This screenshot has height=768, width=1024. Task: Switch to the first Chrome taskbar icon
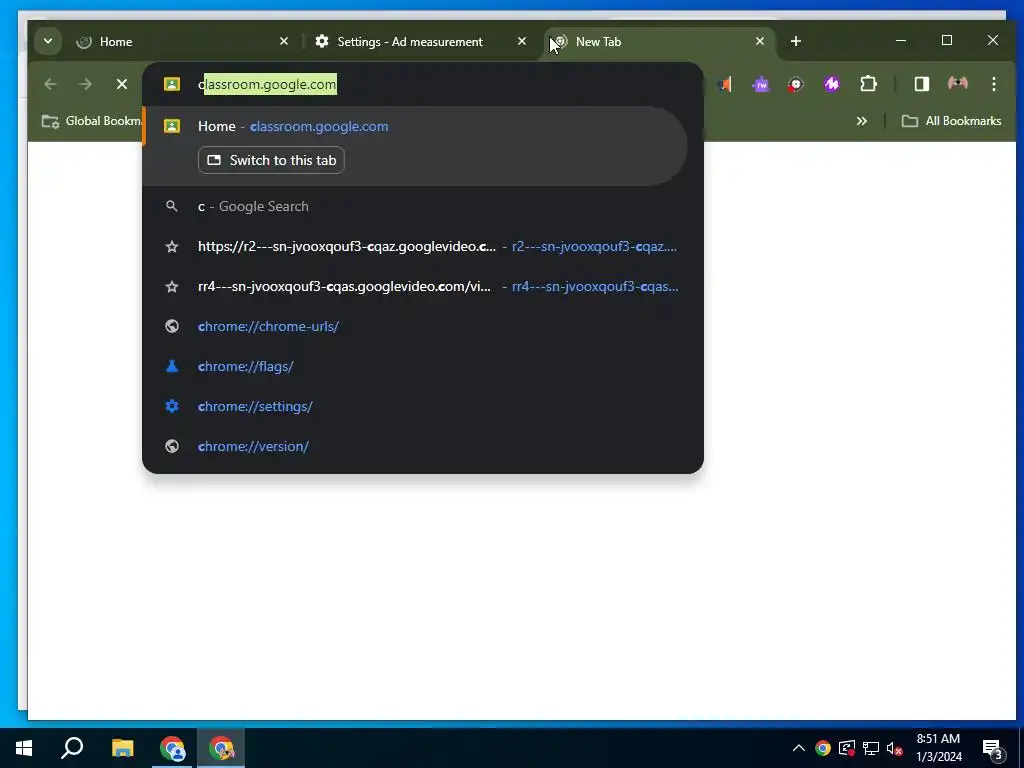(x=172, y=748)
